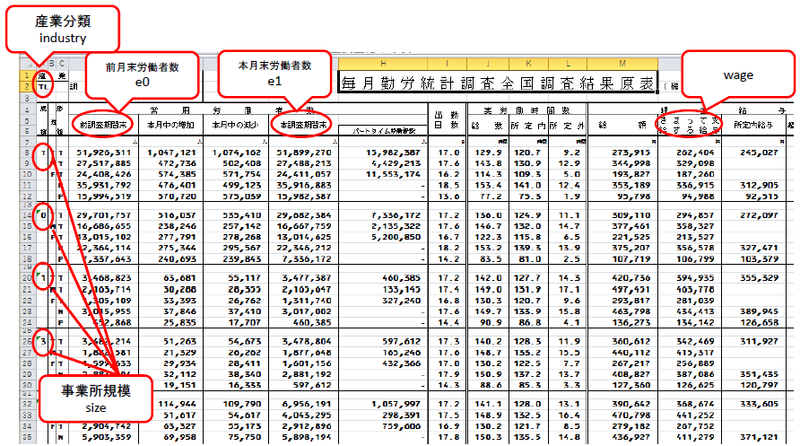
Task: Click cell with value 3,017,002
Action: click(x=305, y=311)
